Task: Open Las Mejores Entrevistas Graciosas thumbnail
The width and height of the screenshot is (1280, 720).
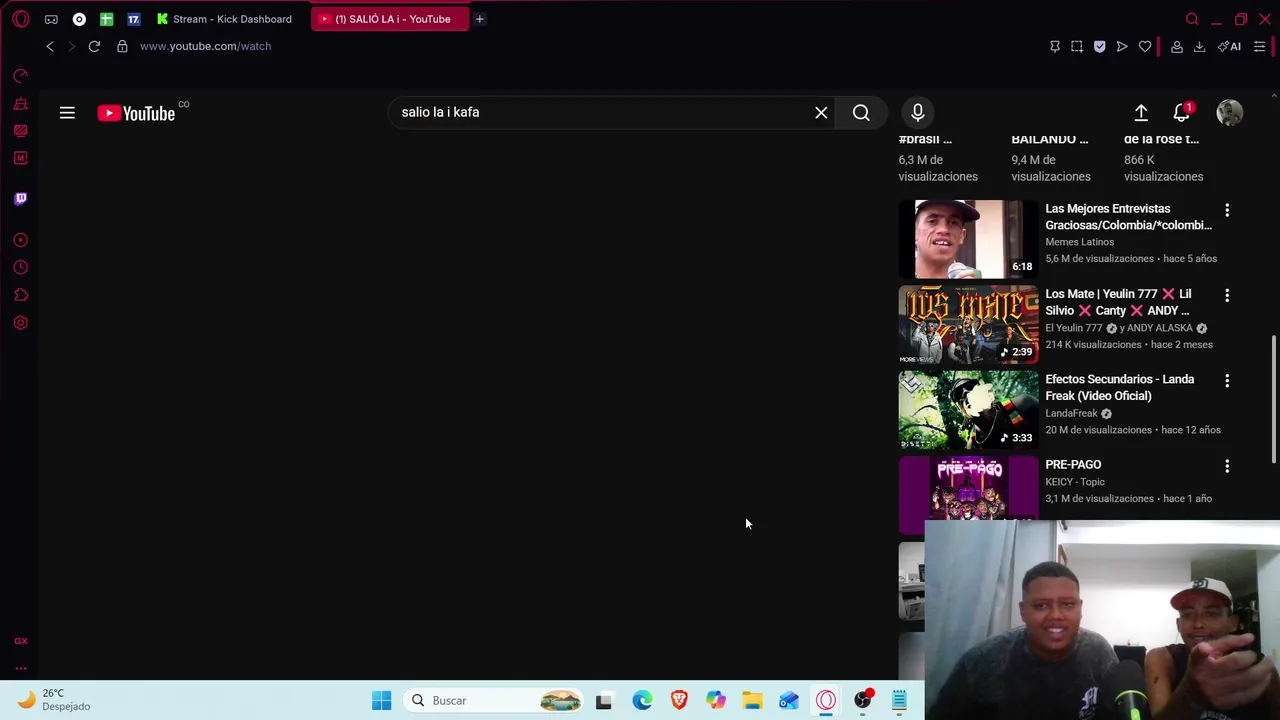Action: (968, 239)
